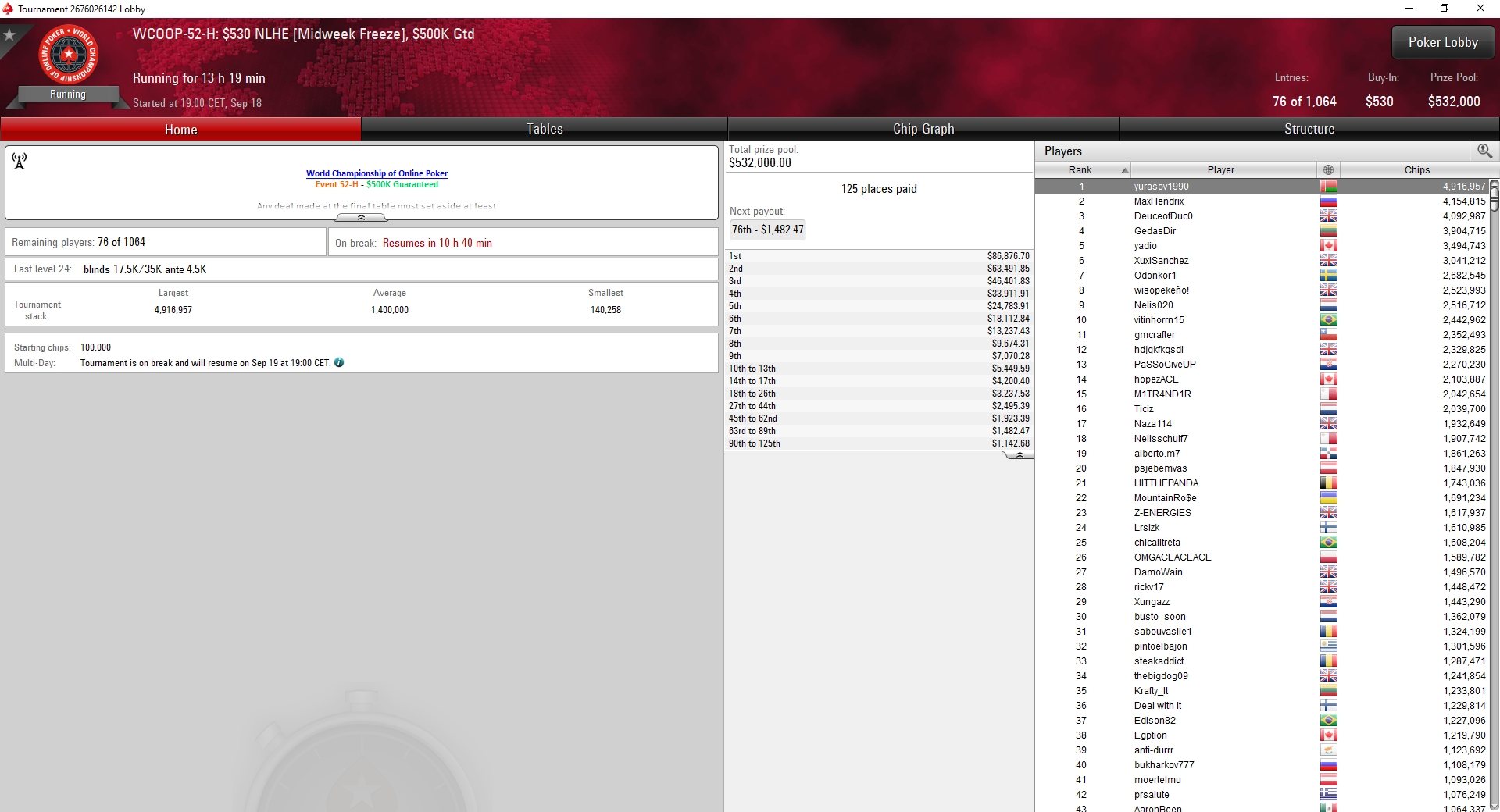The height and width of the screenshot is (812, 1500).
Task: Select player Nelisschuif7 in the list
Action: point(1262,439)
